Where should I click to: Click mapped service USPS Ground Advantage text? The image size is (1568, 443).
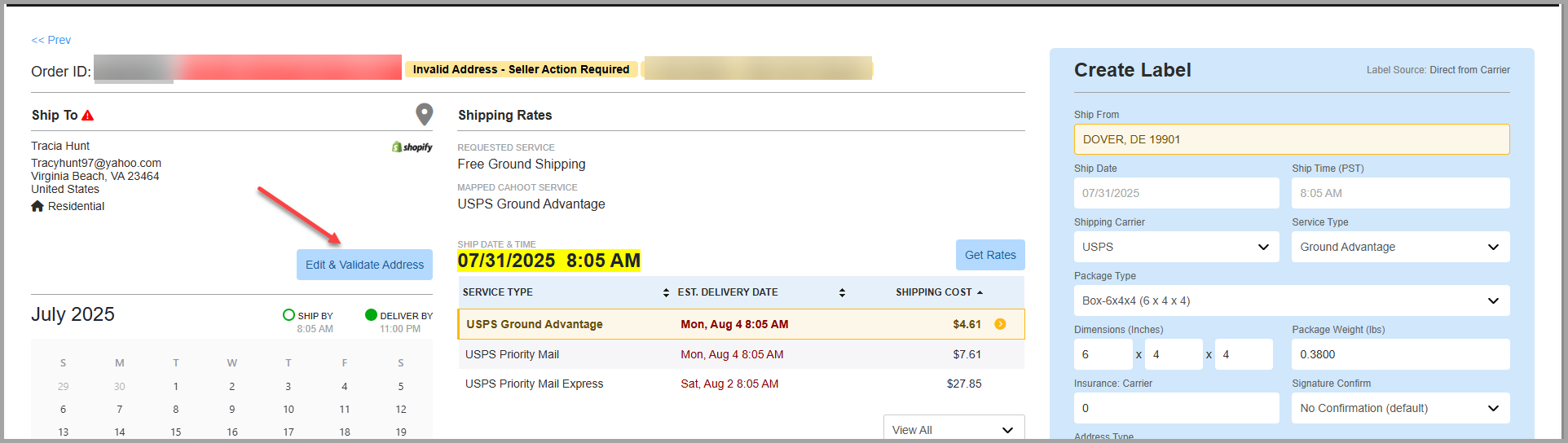531,204
